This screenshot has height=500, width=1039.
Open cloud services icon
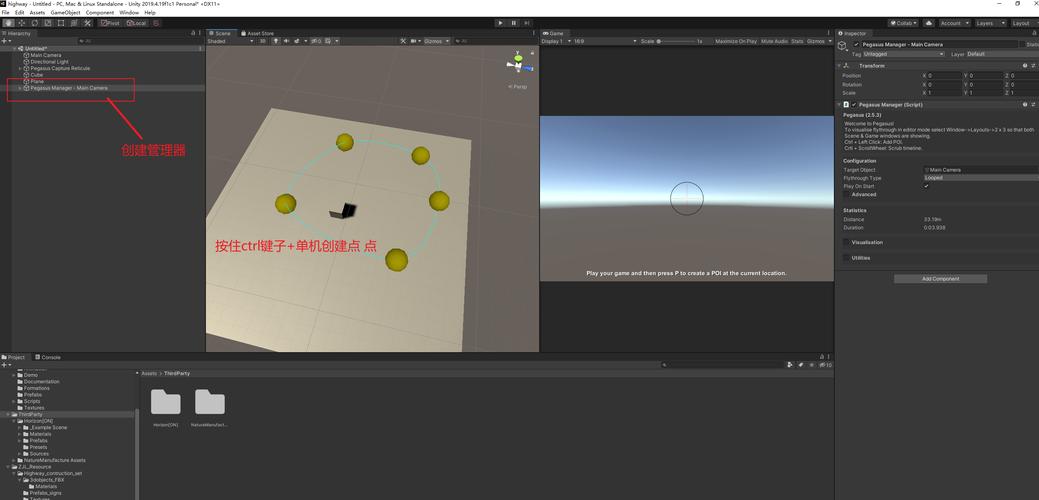tap(929, 23)
